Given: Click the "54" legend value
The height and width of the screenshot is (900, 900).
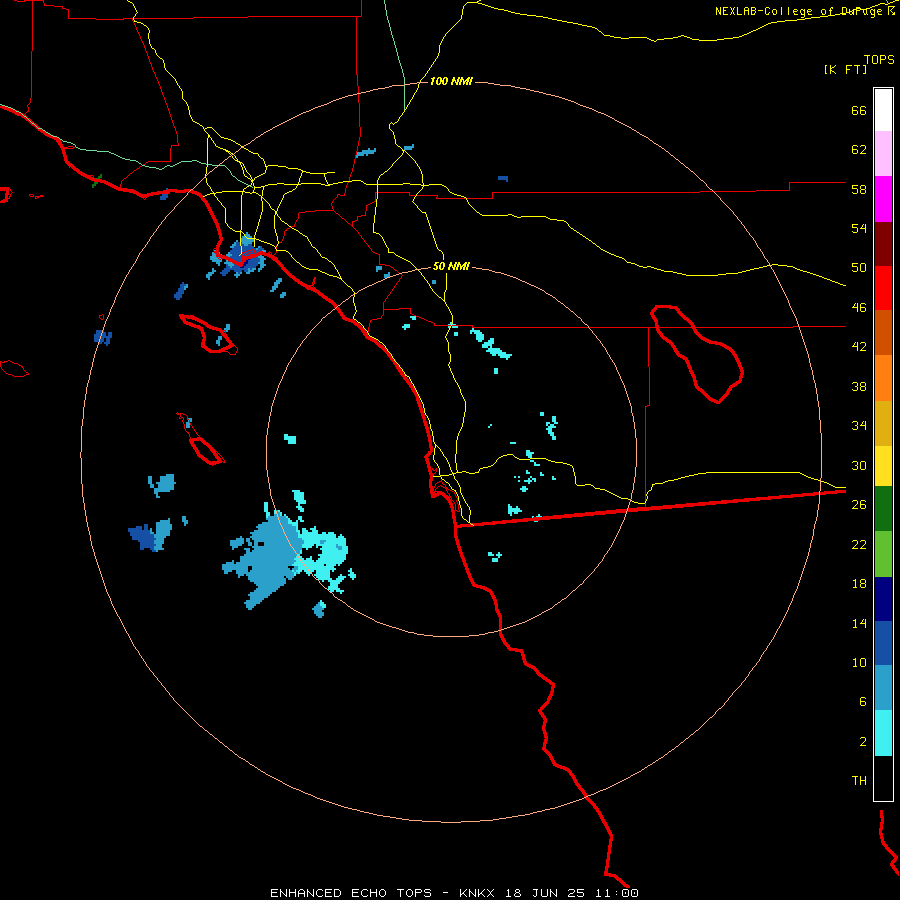Looking at the screenshot, I should 859,228.
